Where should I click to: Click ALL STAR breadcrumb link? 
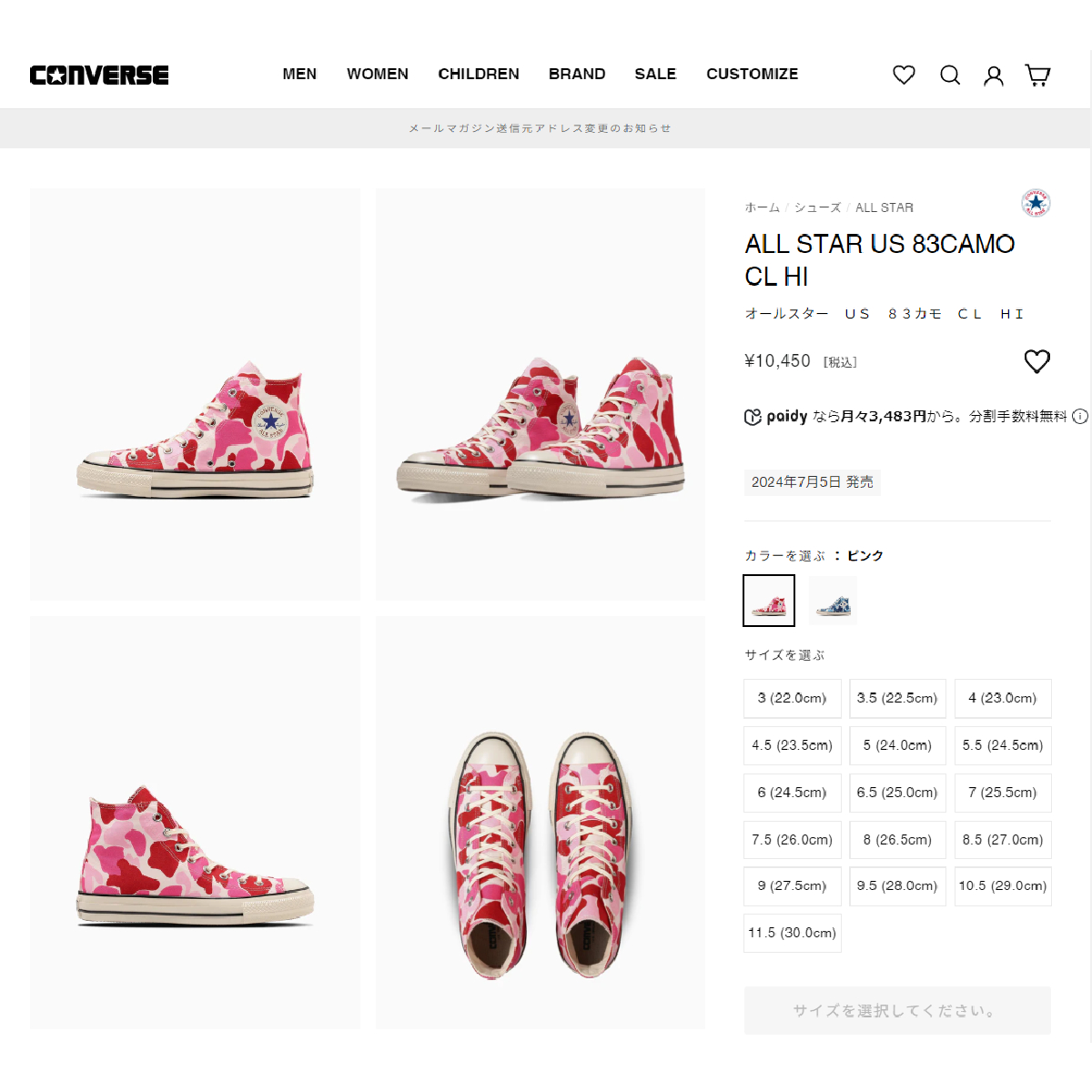(x=884, y=207)
